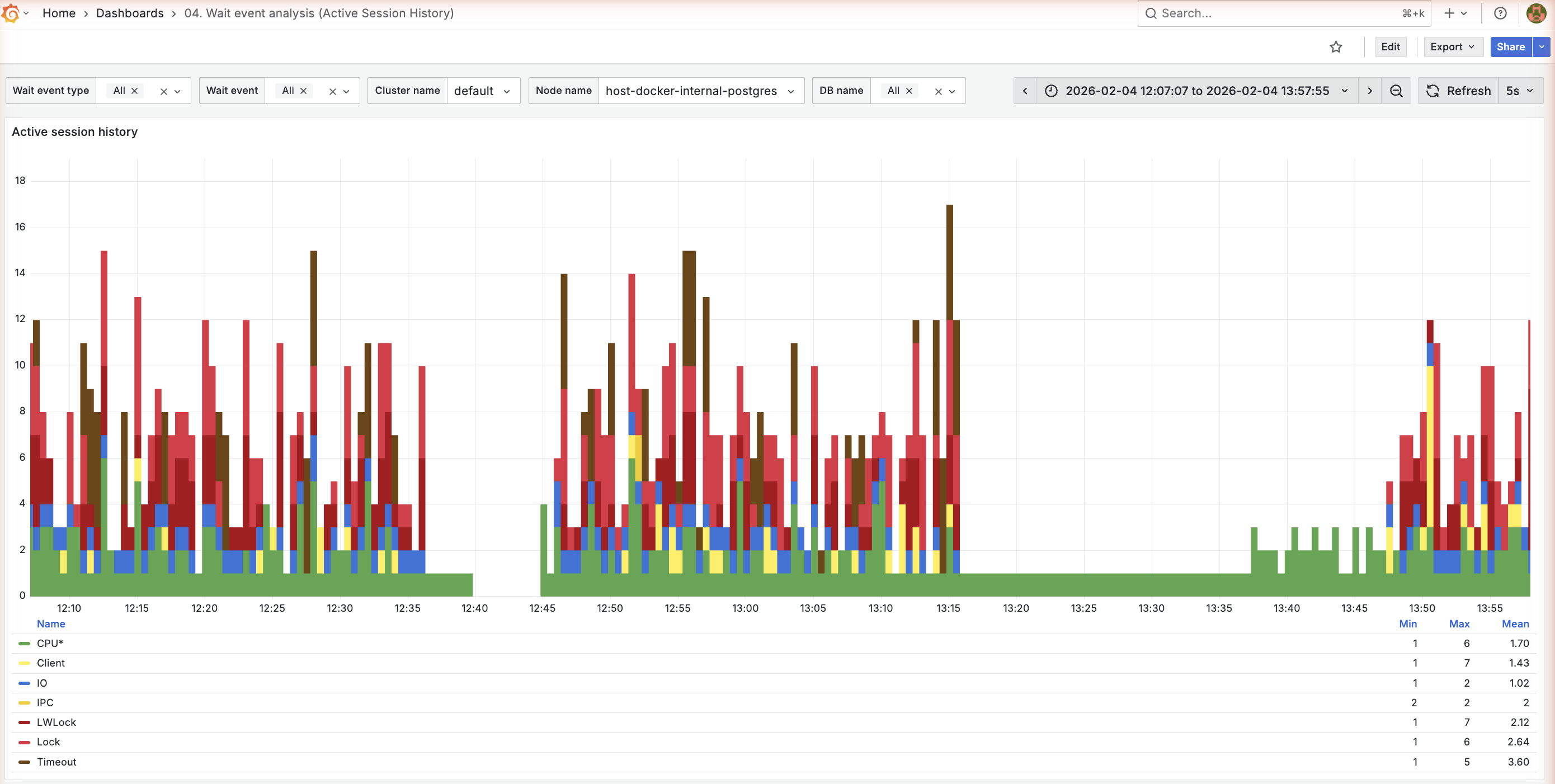Click the LWLock color swatch in legend
Image resolution: width=1555 pixels, height=784 pixels.
click(x=24, y=722)
